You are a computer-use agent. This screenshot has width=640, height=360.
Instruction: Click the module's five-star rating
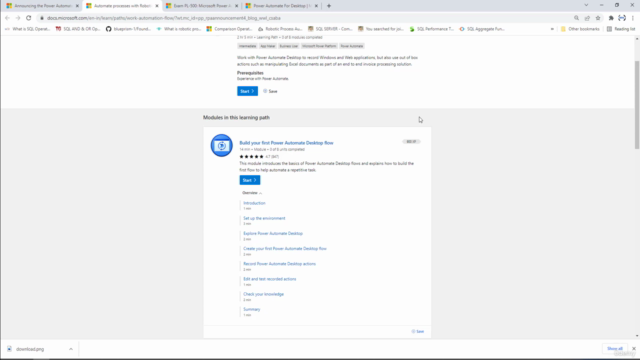251,156
